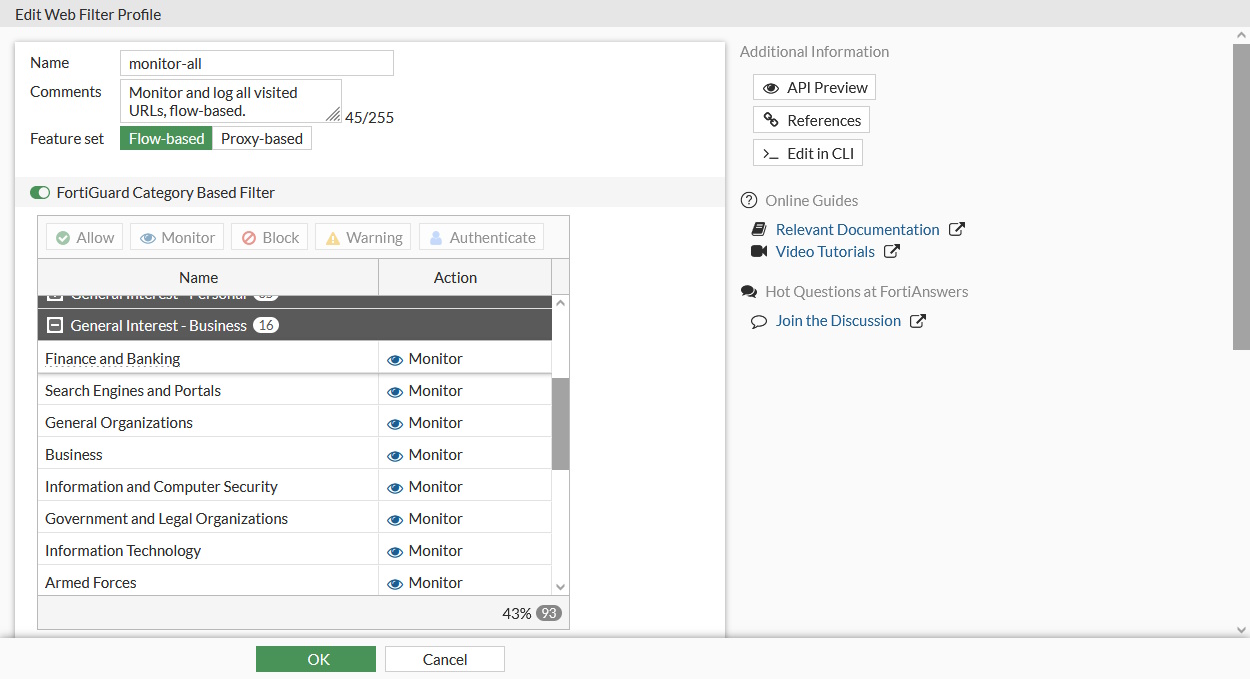Click the external link icon after Video Tutorials
Screen dimensions: 1250x679
coord(892,251)
